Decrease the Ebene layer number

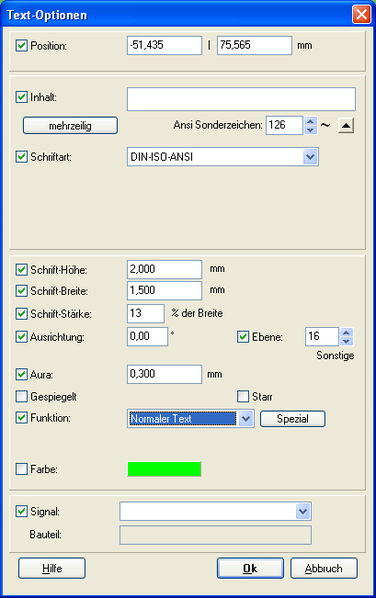346,341
